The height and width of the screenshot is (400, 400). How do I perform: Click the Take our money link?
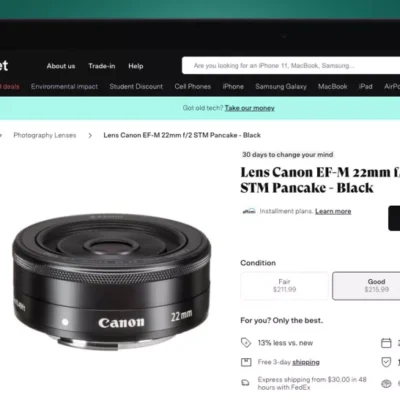[250, 108]
